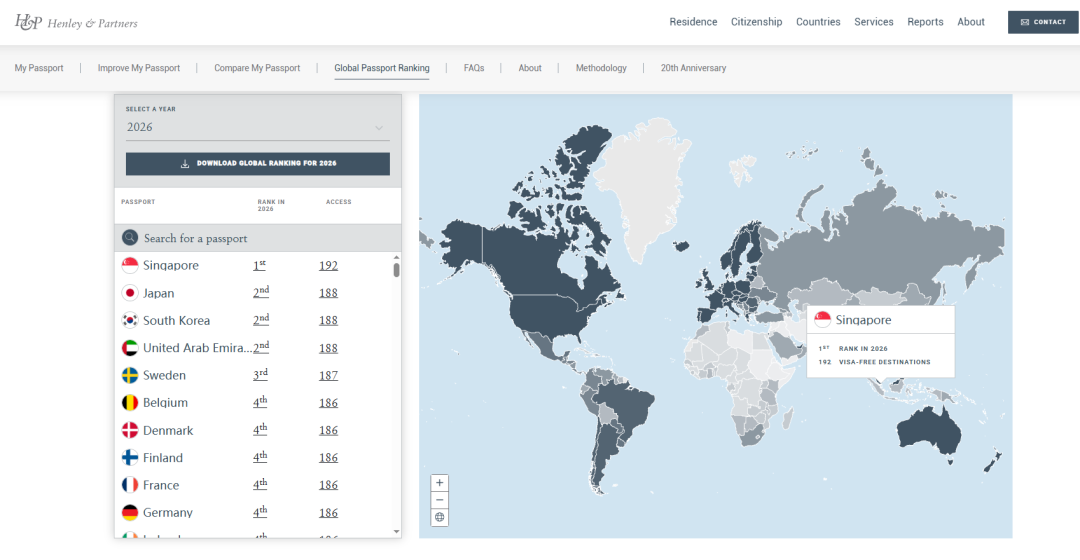
Task: Click the magnifier search icon
Action: [x=129, y=238]
